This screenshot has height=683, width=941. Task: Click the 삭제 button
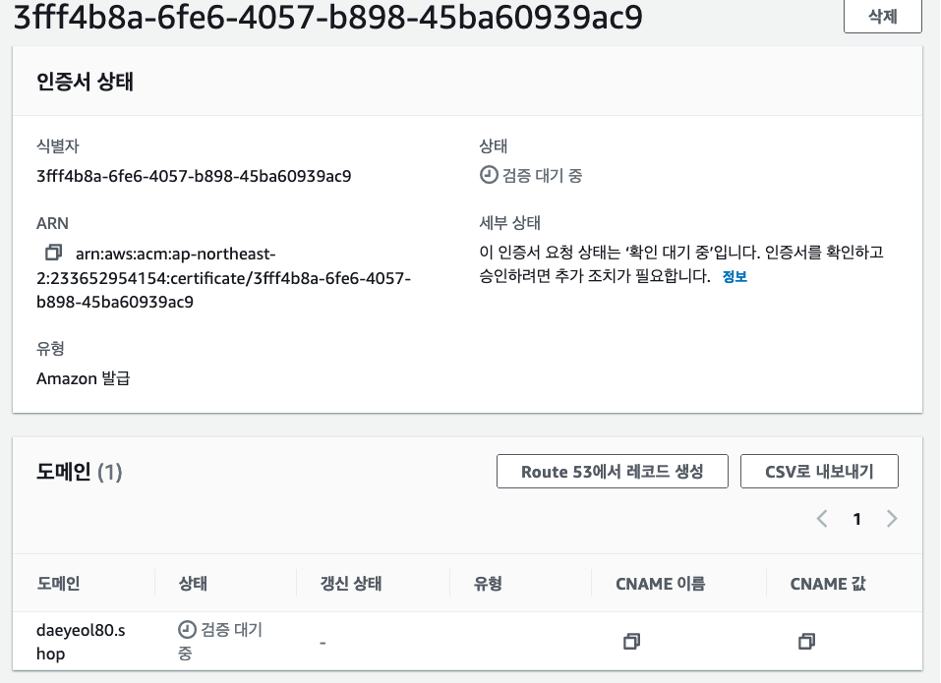pos(883,17)
